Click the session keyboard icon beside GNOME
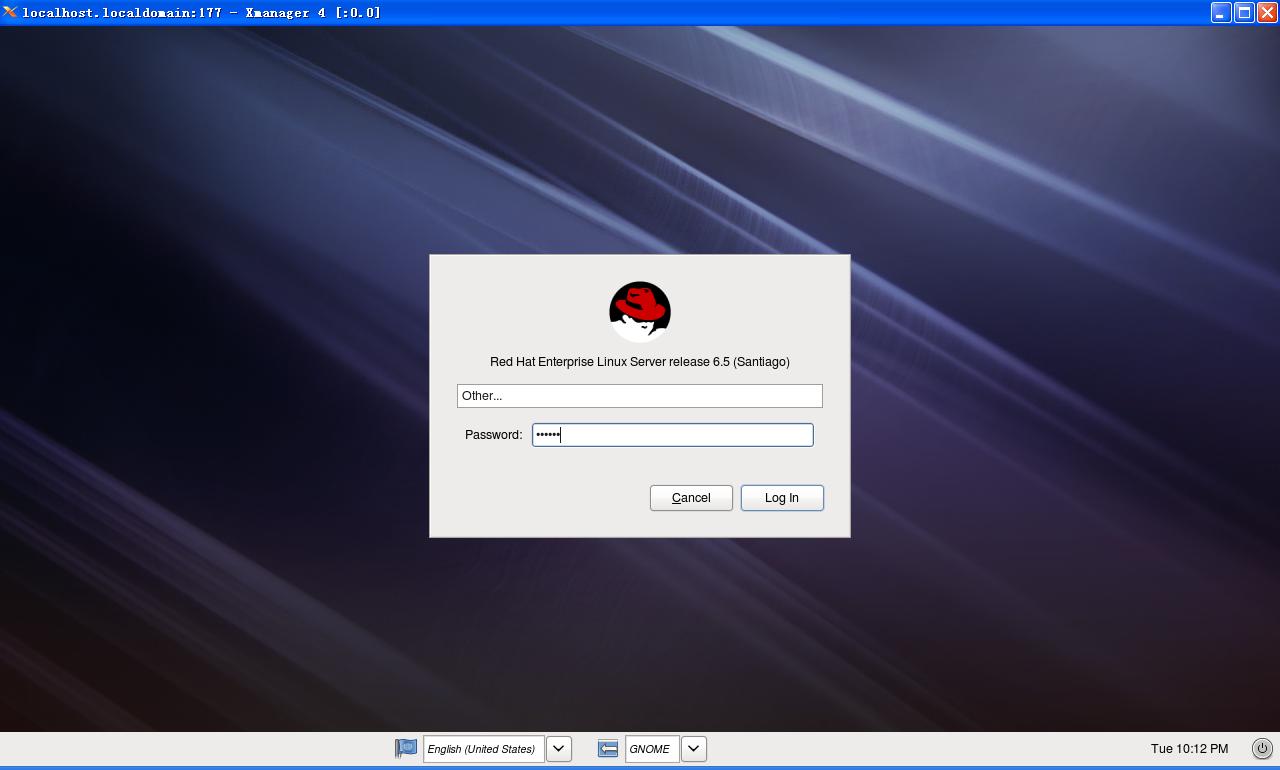Image resolution: width=1280 pixels, height=770 pixels. click(x=608, y=748)
